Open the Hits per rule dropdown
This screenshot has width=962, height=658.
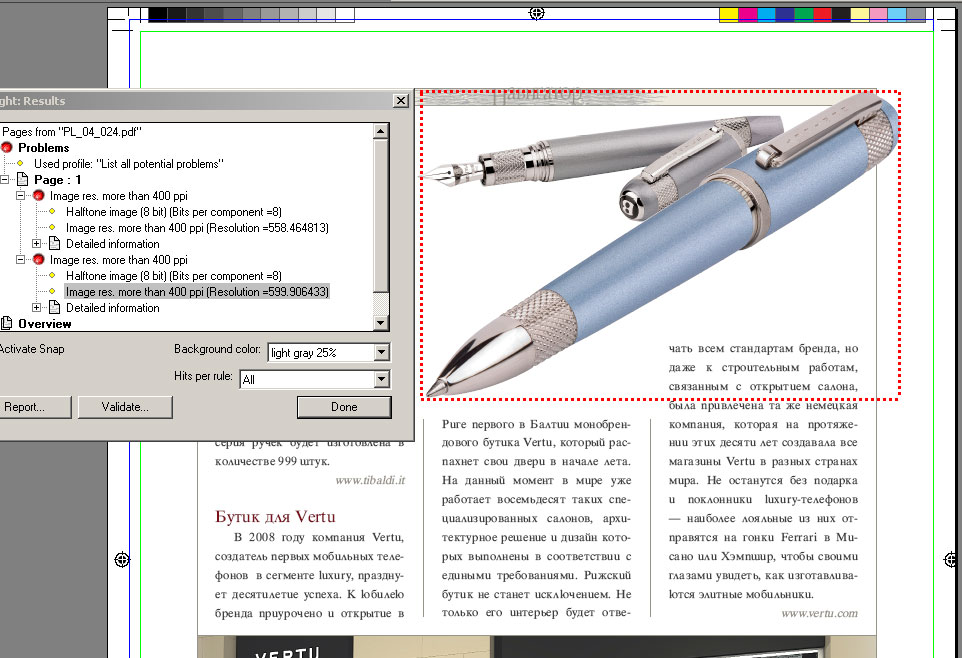point(382,379)
